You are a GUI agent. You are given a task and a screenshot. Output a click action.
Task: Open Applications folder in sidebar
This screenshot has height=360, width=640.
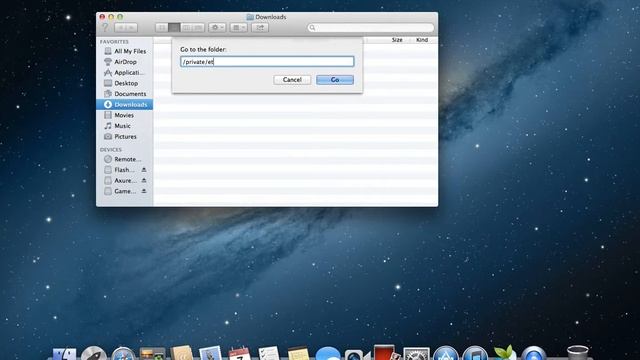tap(125, 72)
